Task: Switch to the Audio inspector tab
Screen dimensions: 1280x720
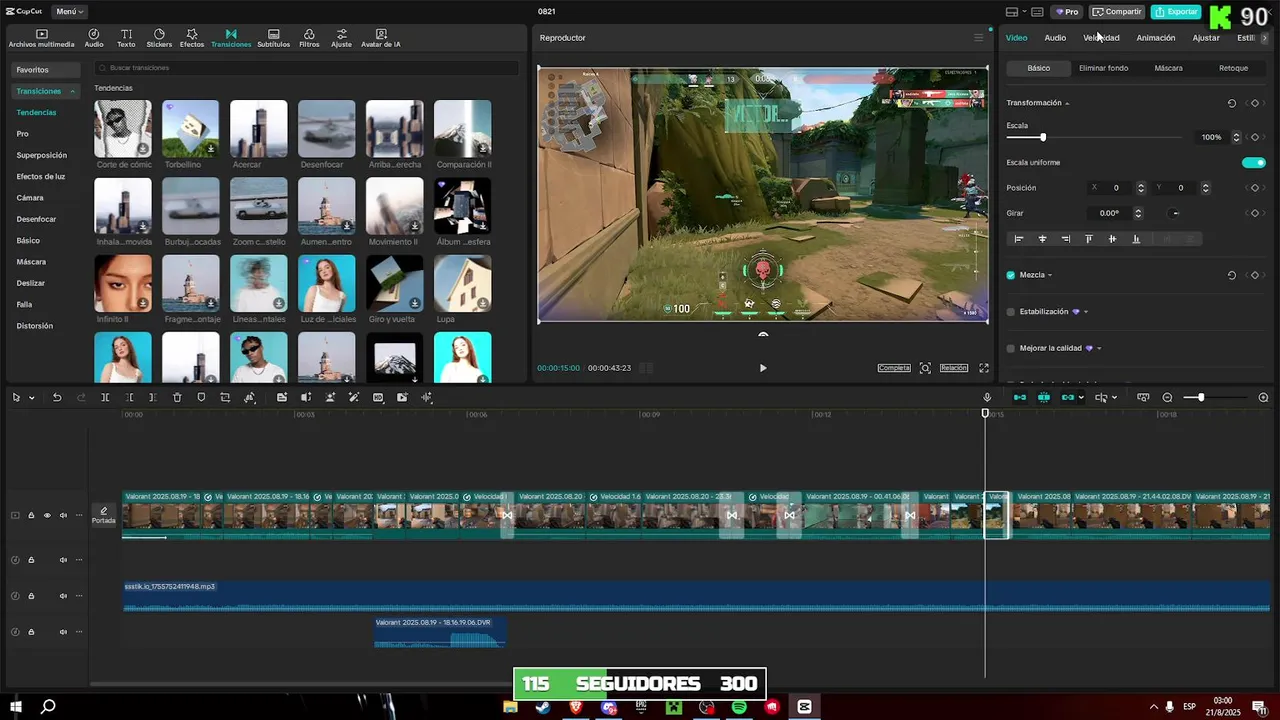Action: pyautogui.click(x=1055, y=38)
